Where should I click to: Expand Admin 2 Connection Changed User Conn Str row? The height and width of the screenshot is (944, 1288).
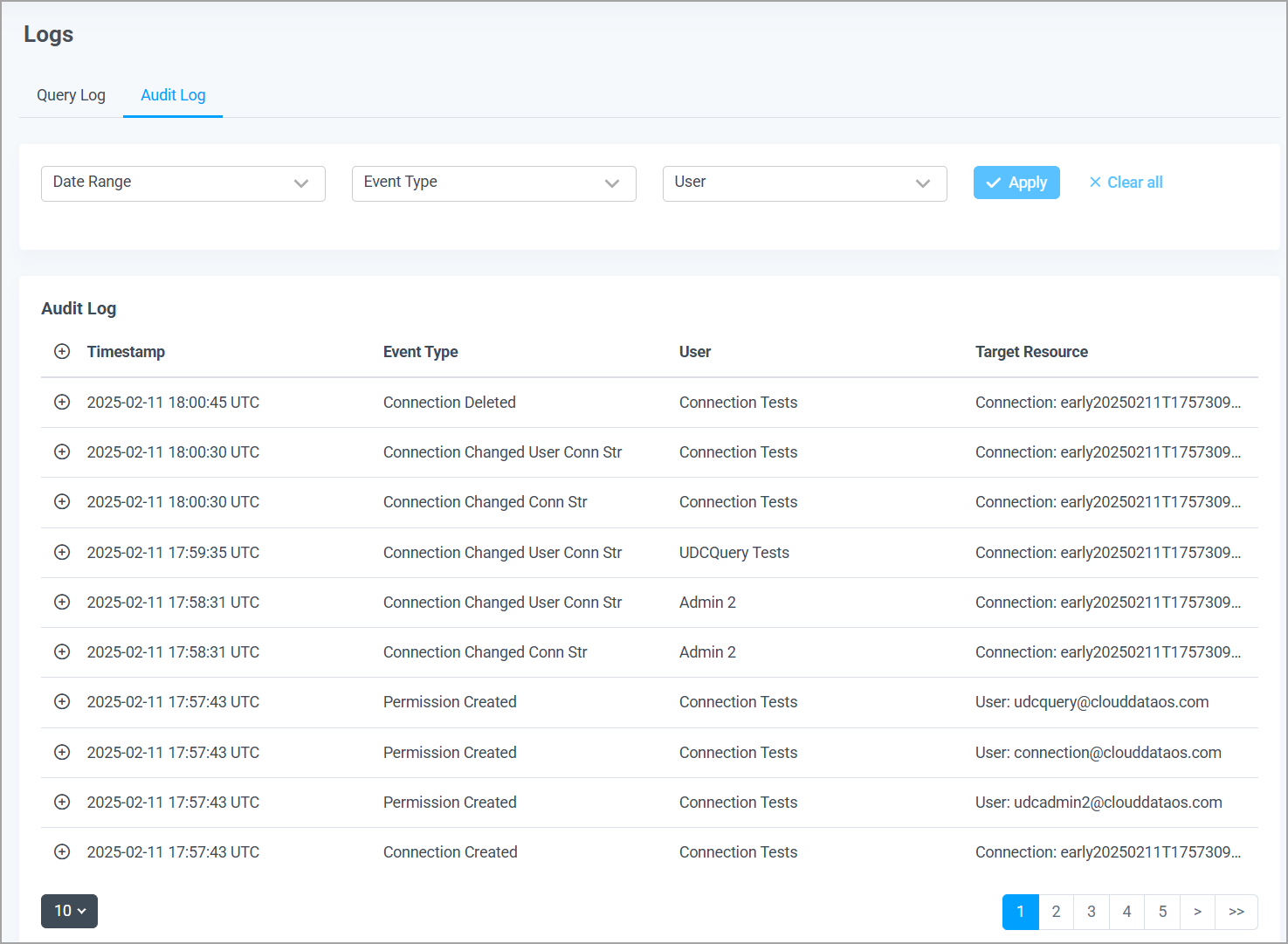(x=62, y=602)
